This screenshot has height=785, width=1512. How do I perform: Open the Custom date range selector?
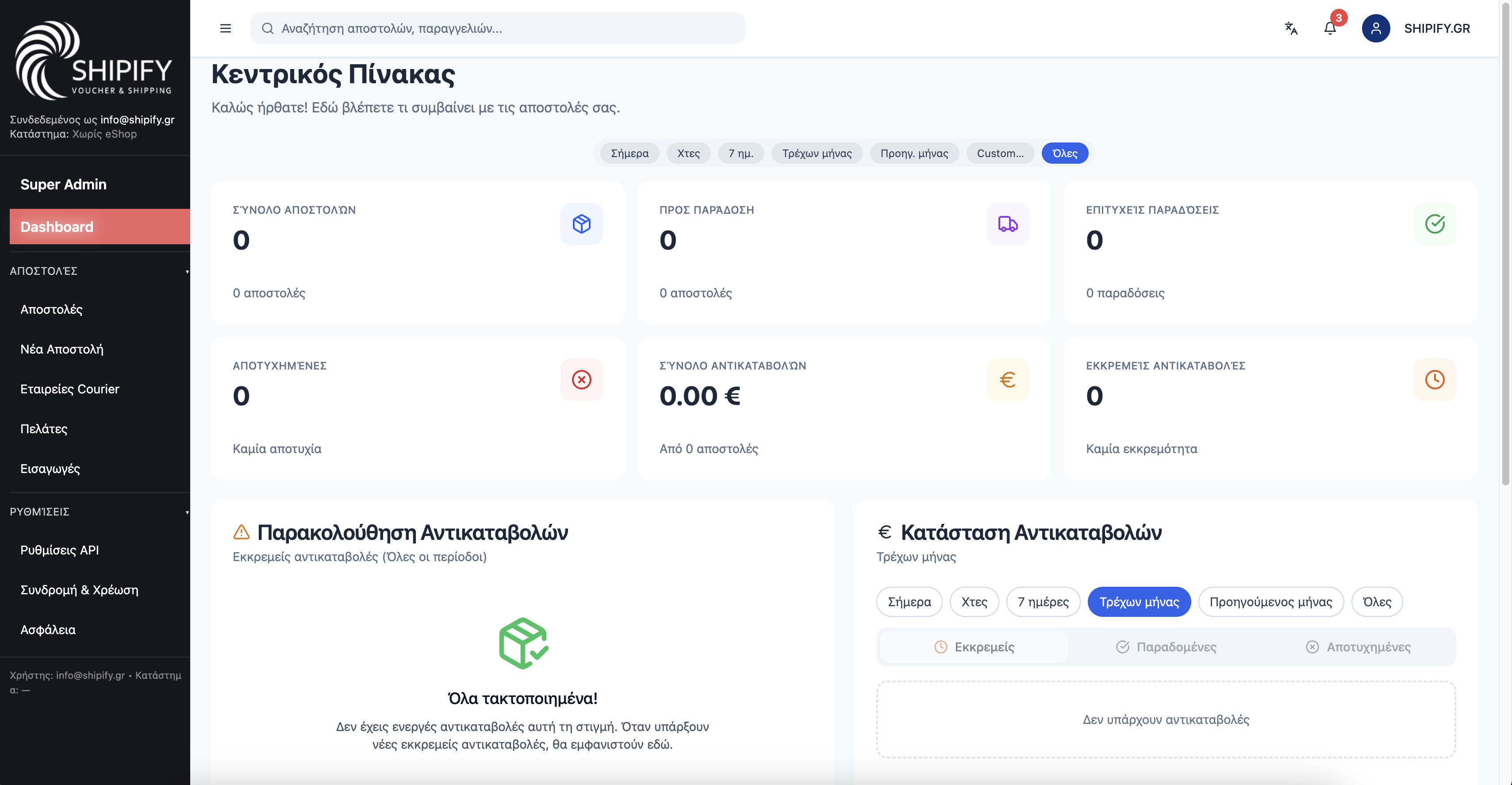tap(1000, 153)
